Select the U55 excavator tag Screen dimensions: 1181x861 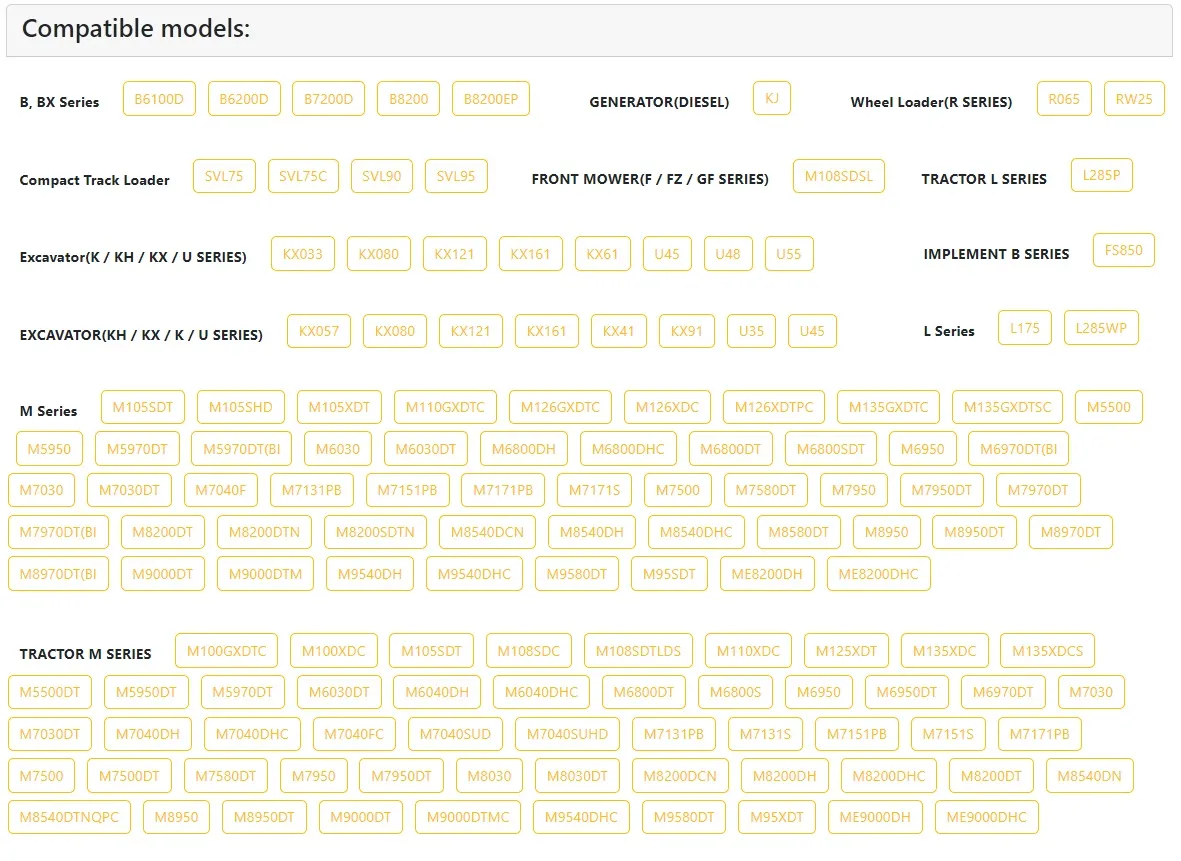[789, 254]
